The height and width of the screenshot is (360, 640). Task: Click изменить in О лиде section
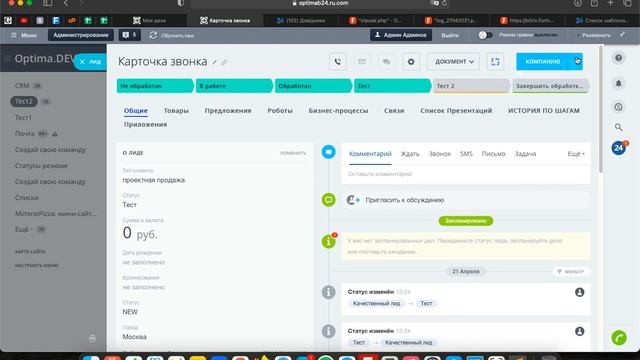click(x=293, y=153)
